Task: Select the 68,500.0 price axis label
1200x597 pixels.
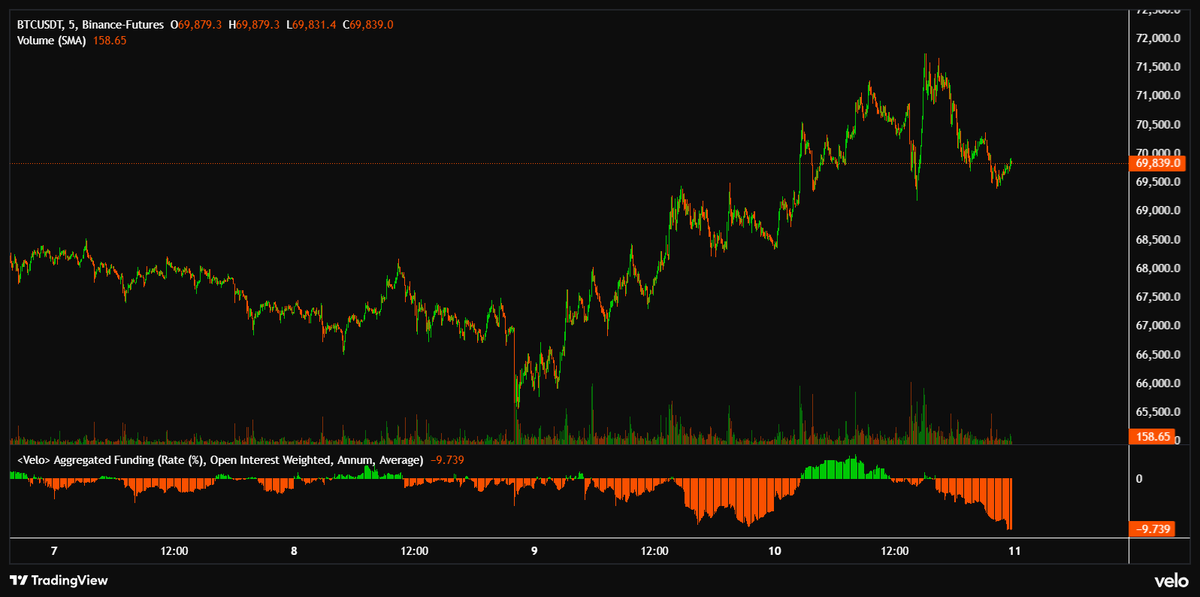Action: (x=1160, y=240)
